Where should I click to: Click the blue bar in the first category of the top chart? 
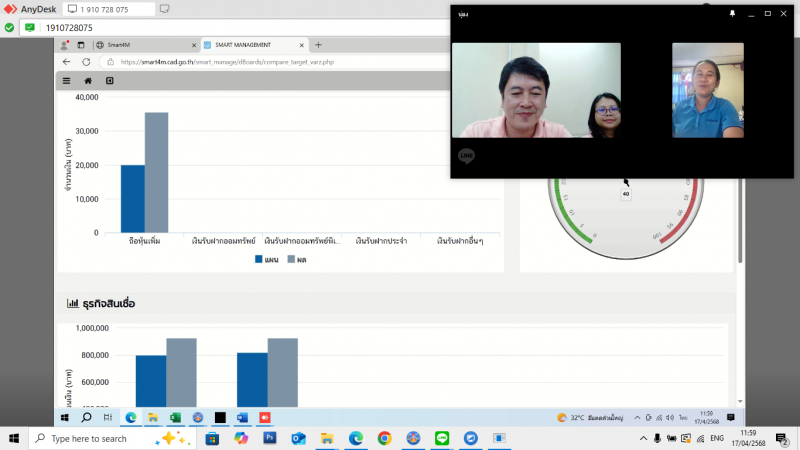click(x=133, y=198)
